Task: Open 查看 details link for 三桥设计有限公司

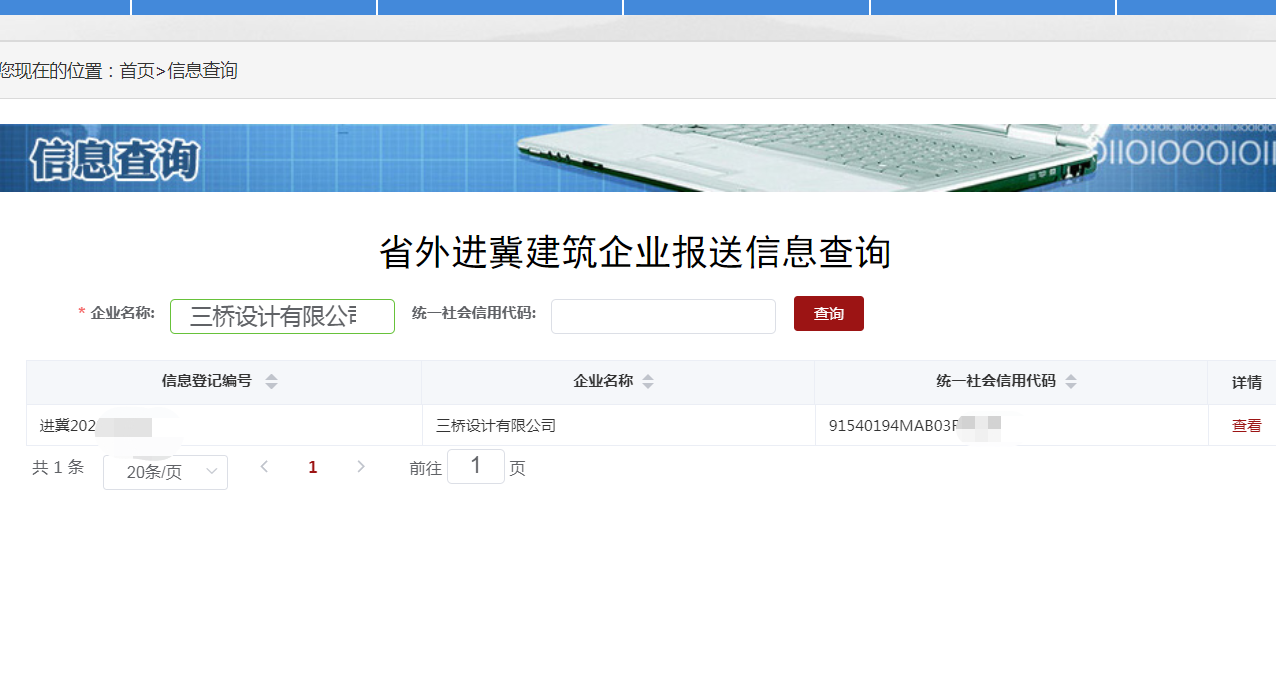Action: pyautogui.click(x=1246, y=425)
